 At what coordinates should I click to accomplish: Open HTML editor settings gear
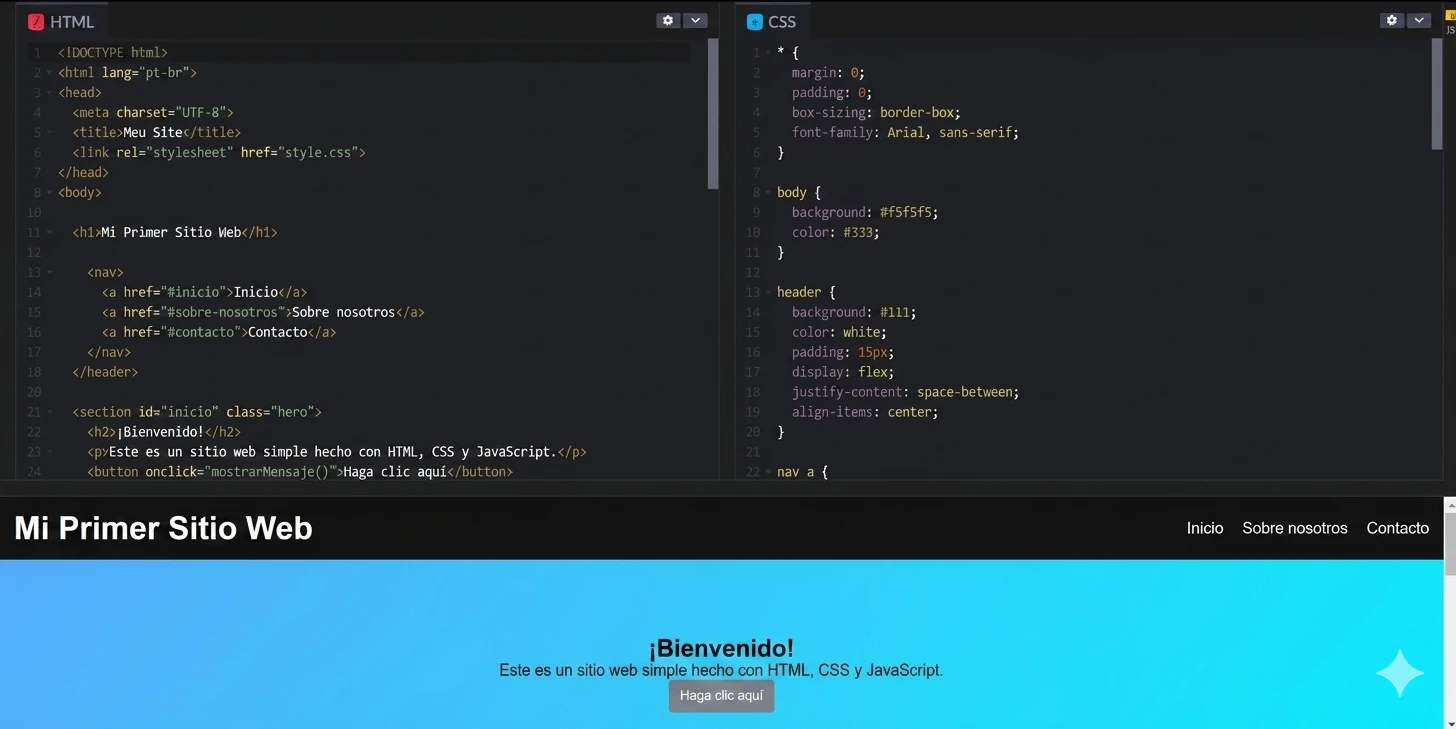point(668,20)
